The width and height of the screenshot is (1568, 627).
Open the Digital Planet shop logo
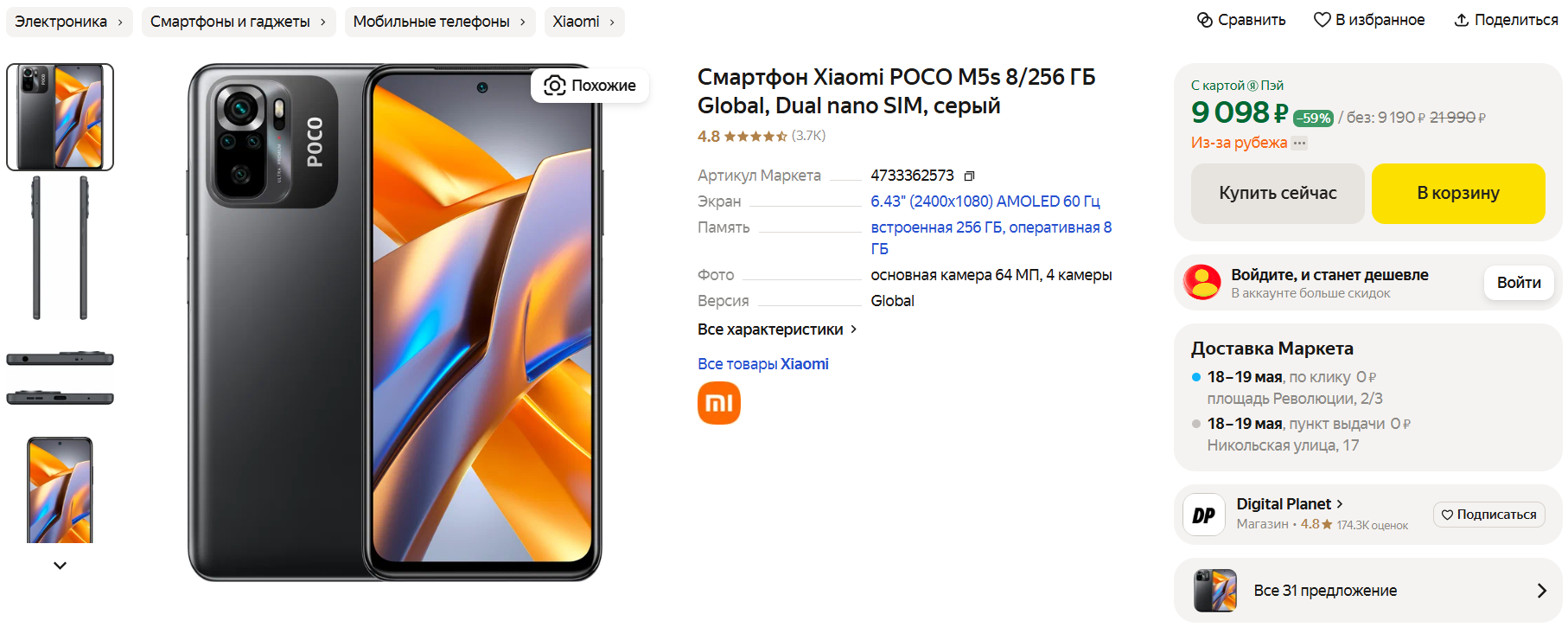click(1204, 515)
